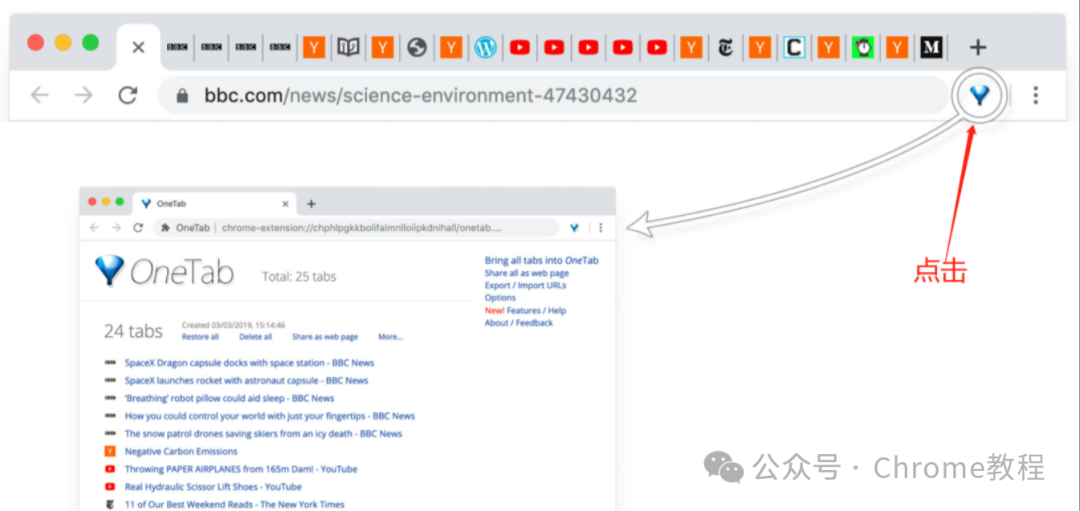Click the 'Total: 25 tabs' text
This screenshot has height=511, width=1080.
(299, 277)
